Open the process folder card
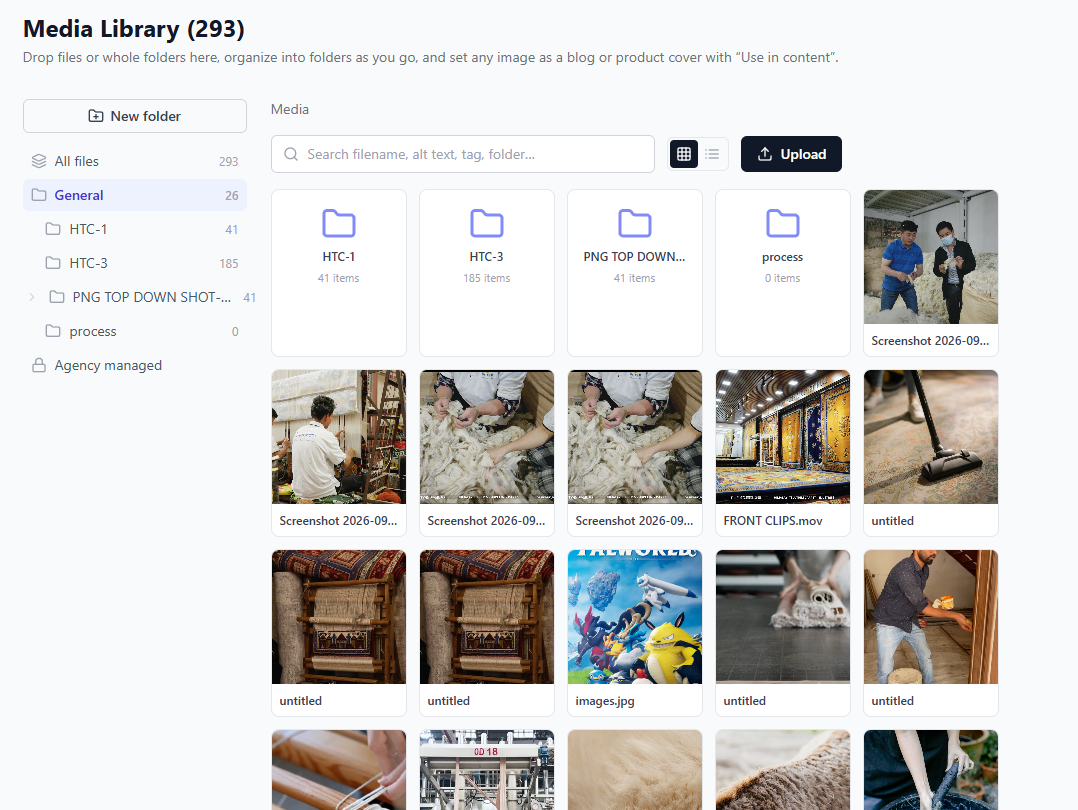1078x810 pixels. [783, 273]
